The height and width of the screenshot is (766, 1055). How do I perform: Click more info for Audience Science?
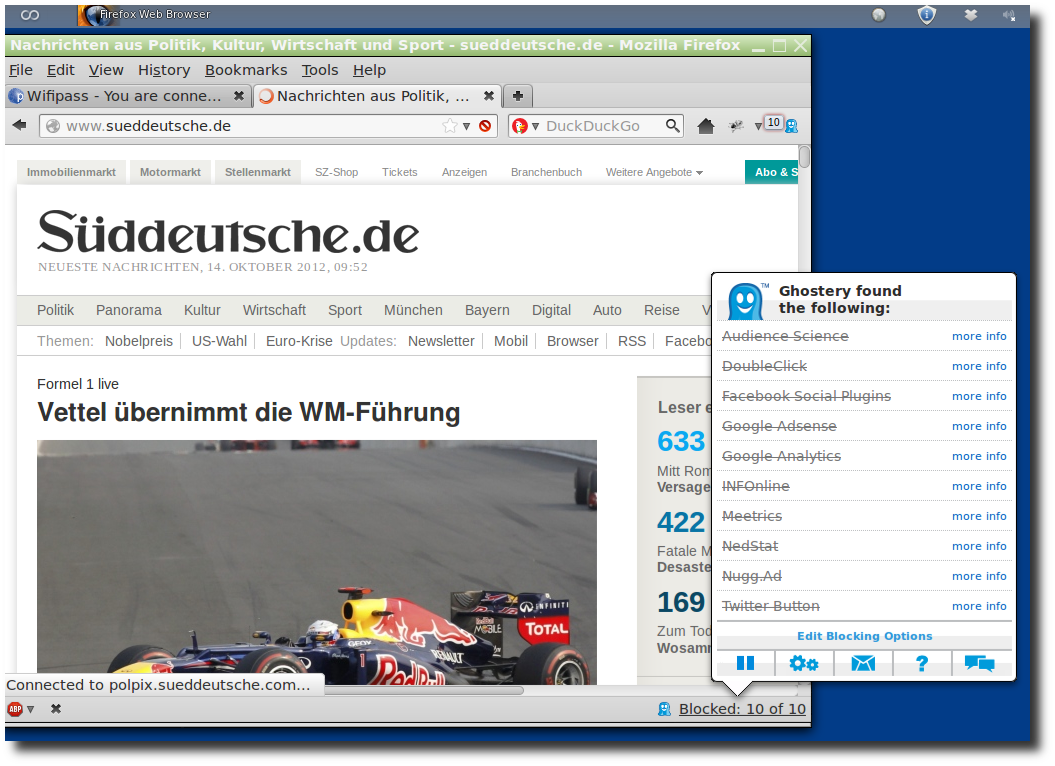pos(979,337)
